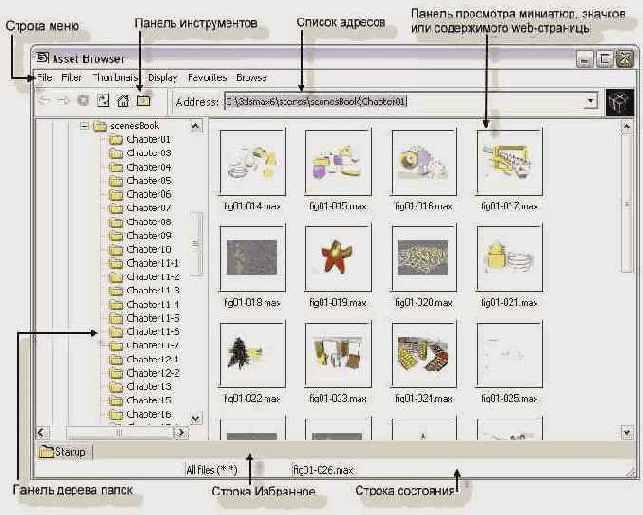The height and width of the screenshot is (515, 643).
Task: Open the Address dropdown arrow
Action: click(x=590, y=101)
